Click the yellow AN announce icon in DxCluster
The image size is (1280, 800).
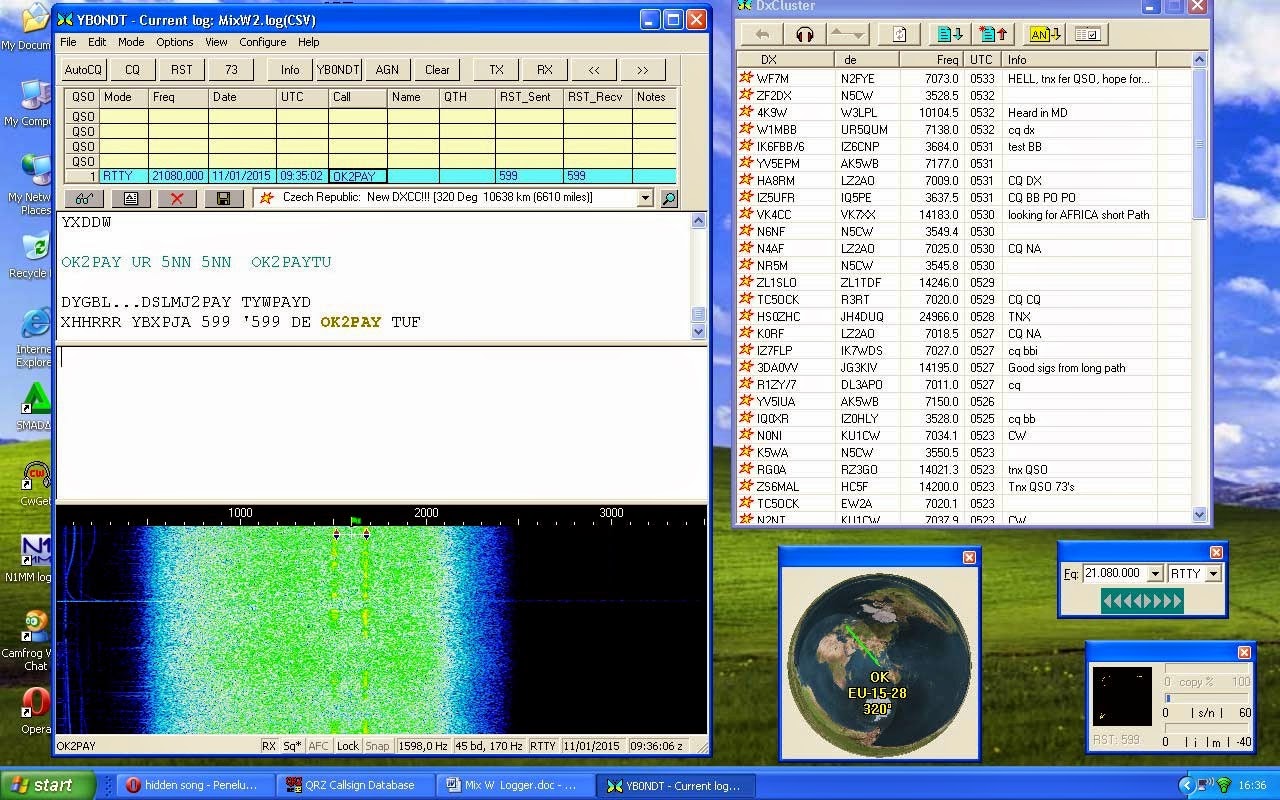(1044, 34)
